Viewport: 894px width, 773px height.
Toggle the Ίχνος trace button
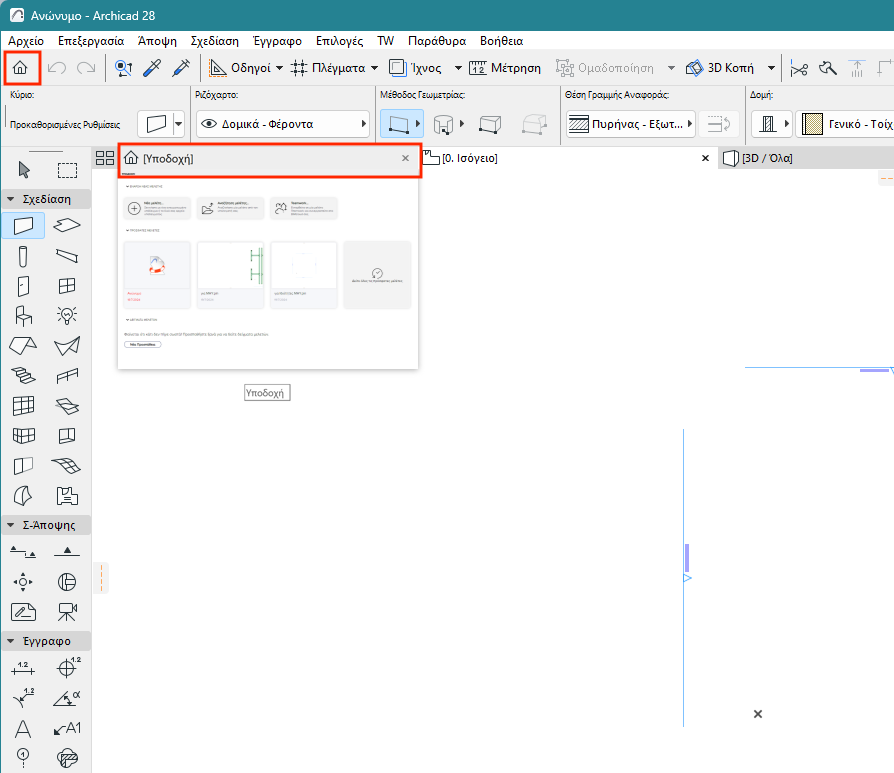point(416,68)
